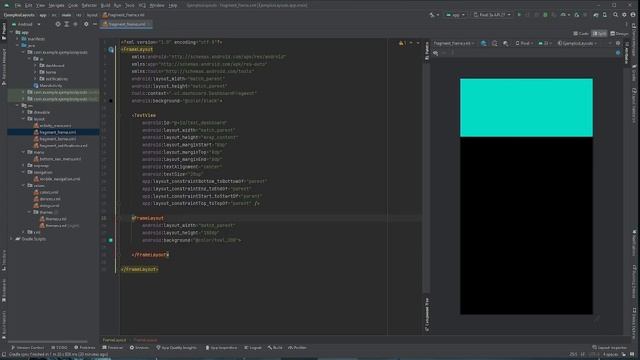The image size is (640, 360).
Task: Click the select opened file target icon
Action: tap(58, 24)
